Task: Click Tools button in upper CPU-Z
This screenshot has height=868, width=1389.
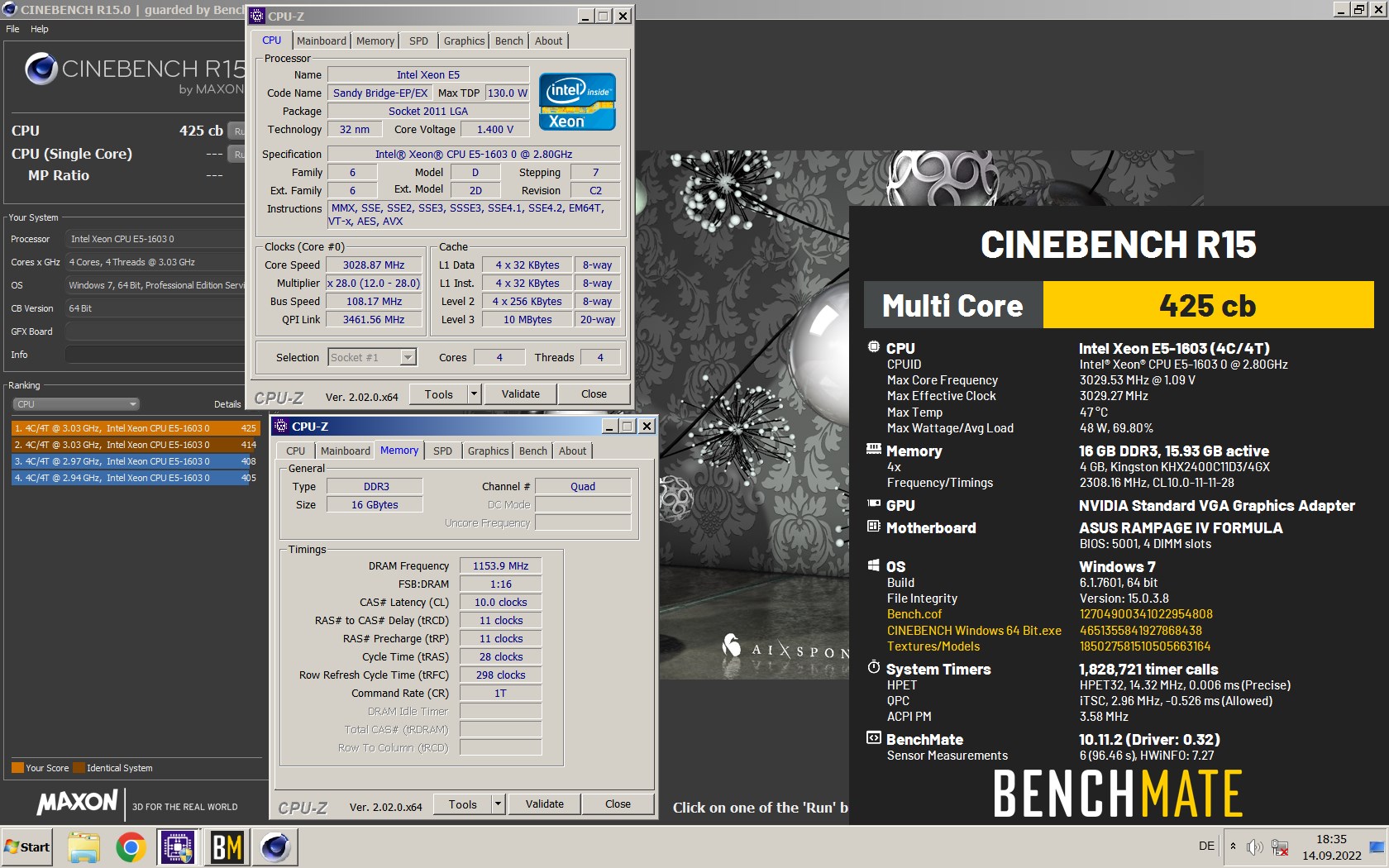Action: pyautogui.click(x=439, y=394)
